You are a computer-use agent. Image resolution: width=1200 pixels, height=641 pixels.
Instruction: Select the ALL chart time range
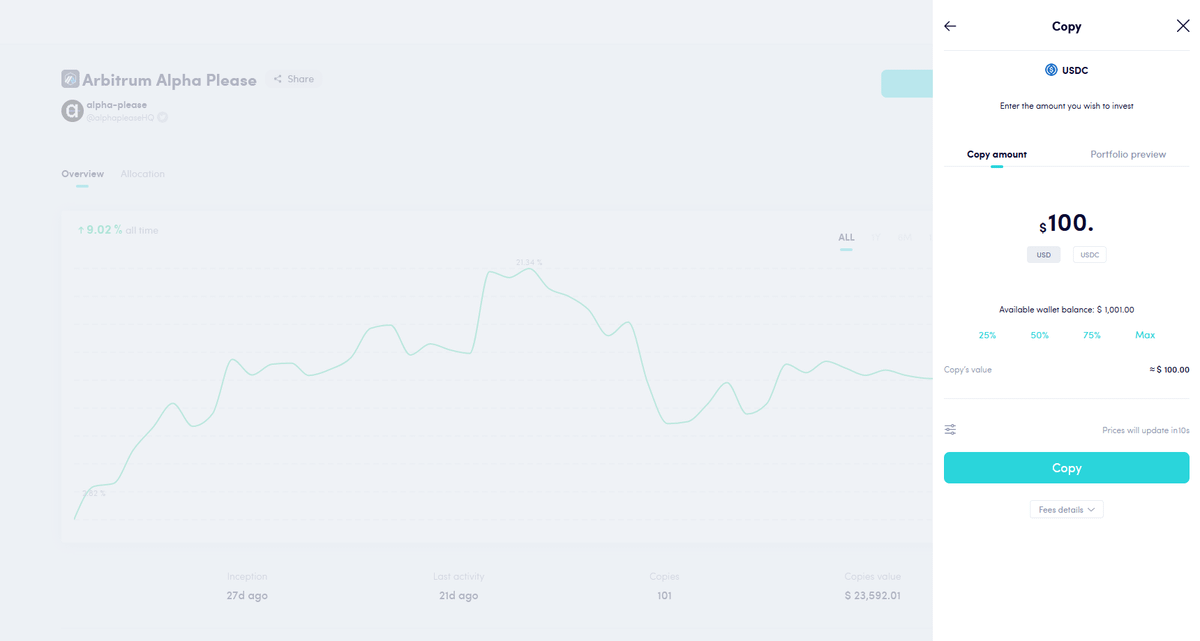coord(846,237)
